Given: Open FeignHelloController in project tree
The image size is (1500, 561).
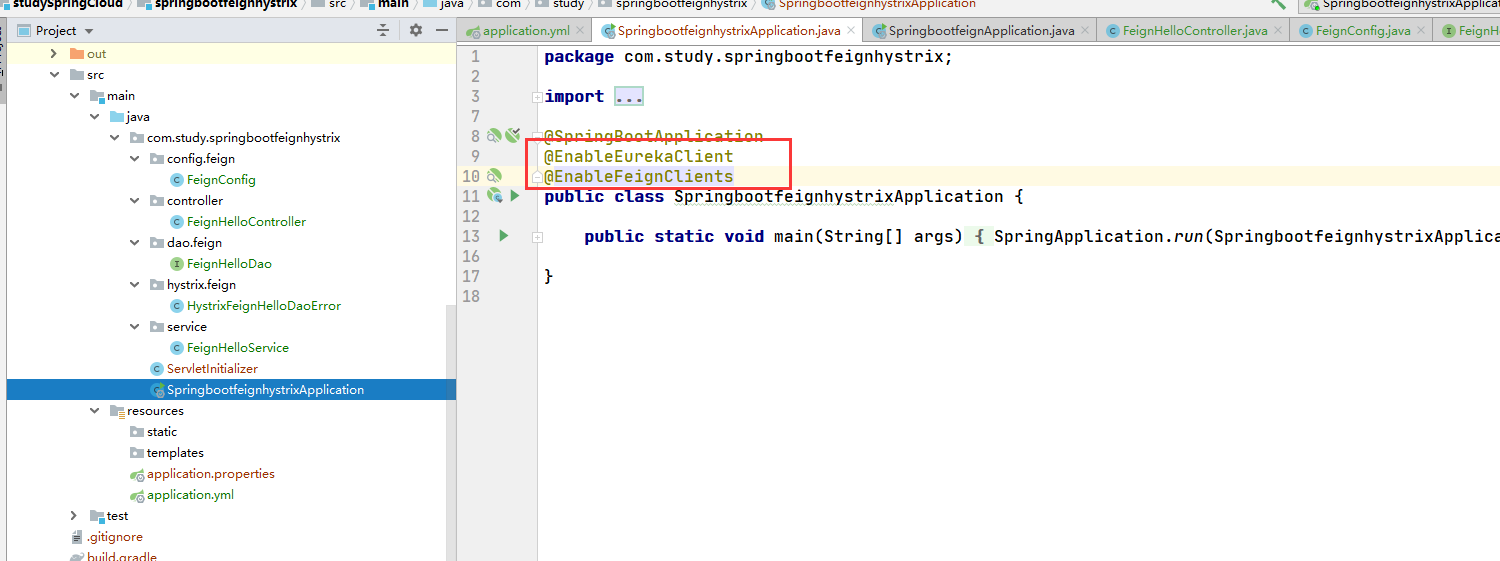Looking at the screenshot, I should click(246, 222).
